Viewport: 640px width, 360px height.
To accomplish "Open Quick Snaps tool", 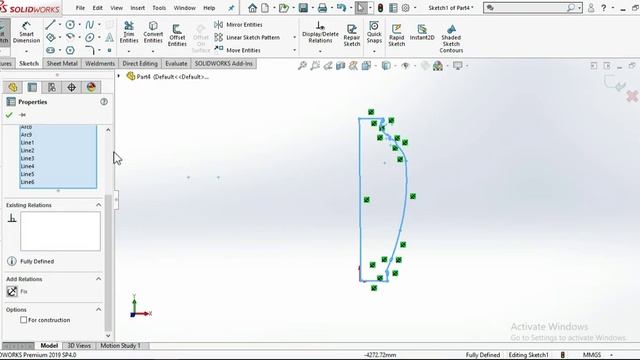I will 374,32.
